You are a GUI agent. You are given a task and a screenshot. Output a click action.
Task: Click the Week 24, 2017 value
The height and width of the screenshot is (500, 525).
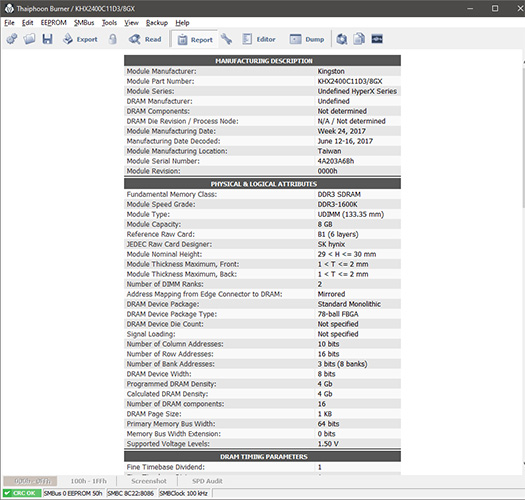click(x=342, y=131)
